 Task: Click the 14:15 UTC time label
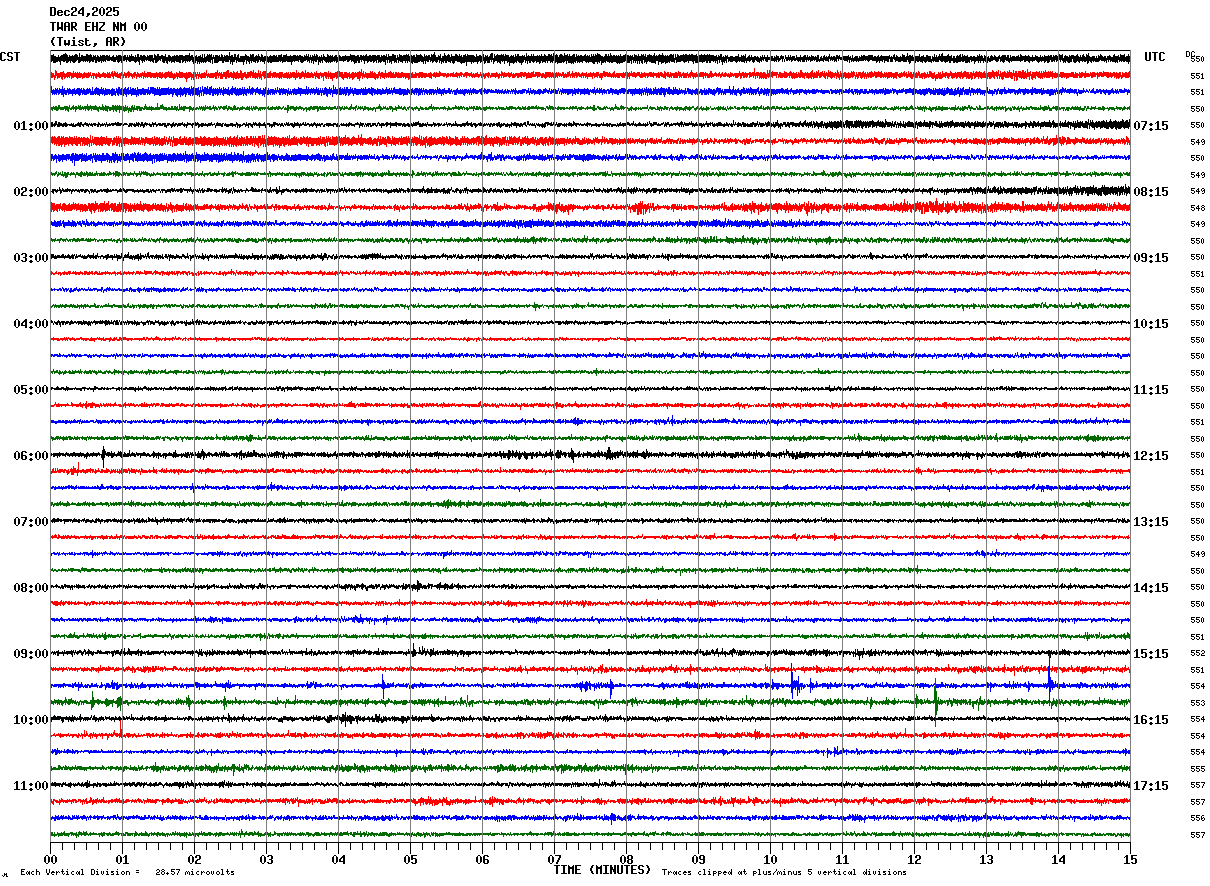(1151, 588)
